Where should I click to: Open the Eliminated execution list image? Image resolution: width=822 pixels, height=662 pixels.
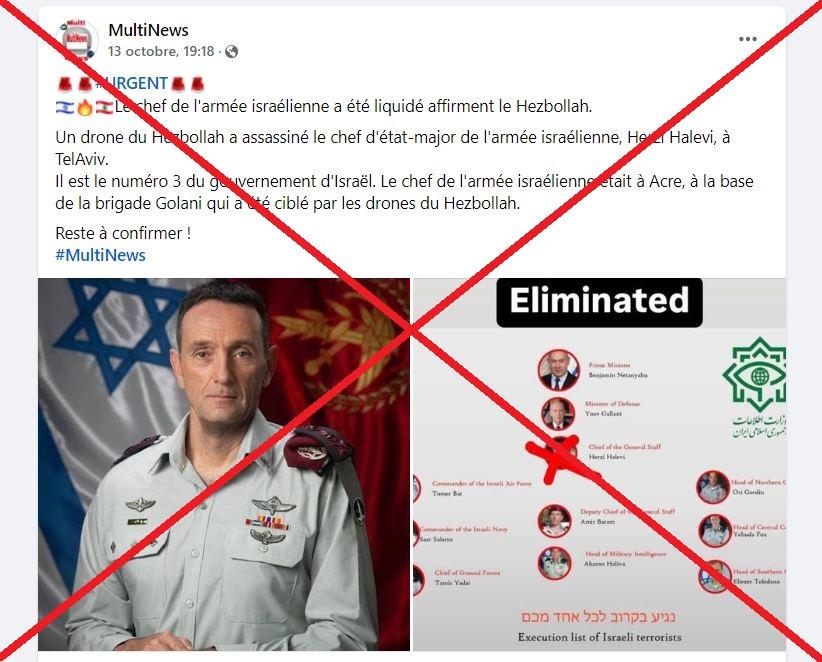coord(600,464)
